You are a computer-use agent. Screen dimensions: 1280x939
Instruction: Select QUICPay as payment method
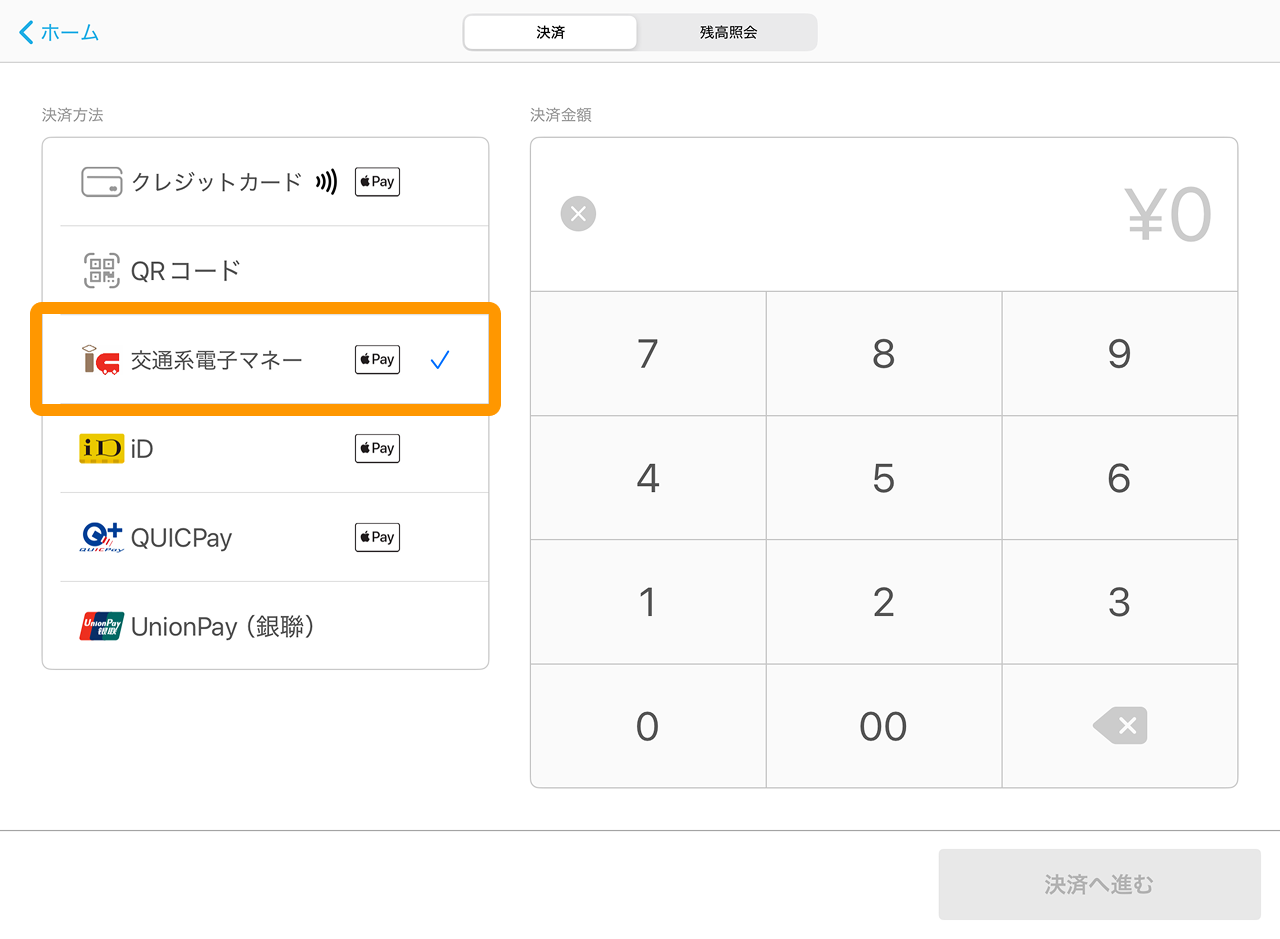[181, 538]
